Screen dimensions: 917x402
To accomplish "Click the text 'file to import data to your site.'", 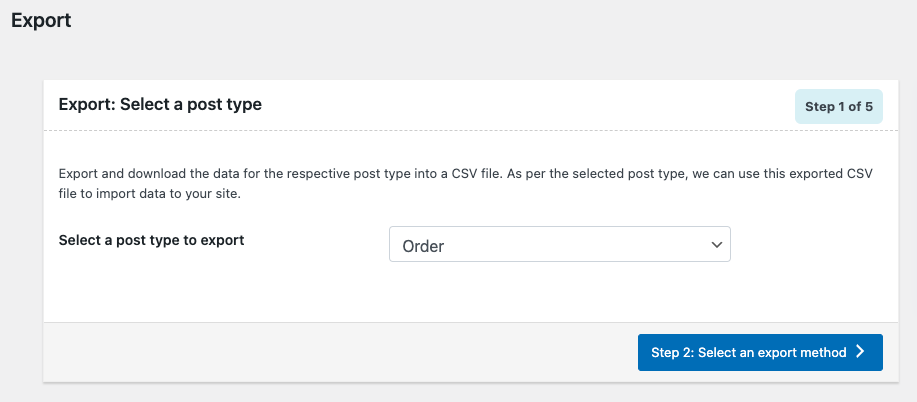I will click(x=150, y=194).
